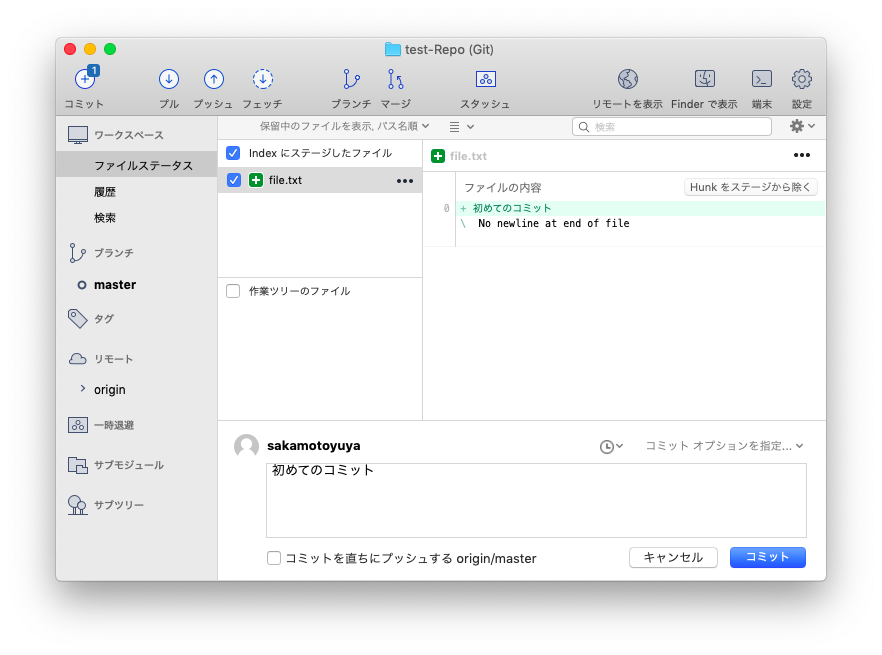
Task: Start a マージ (Merge) via toolbar icon
Action: pyautogui.click(x=394, y=80)
